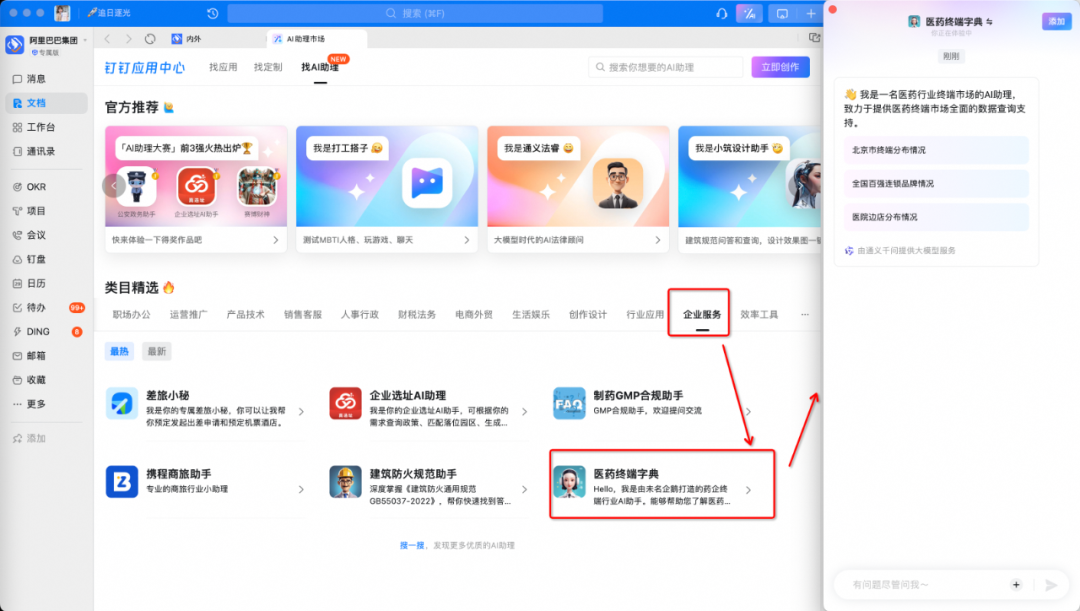Click the history clock icon in title bar
Image resolution: width=1080 pixels, height=611 pixels.
pos(213,13)
